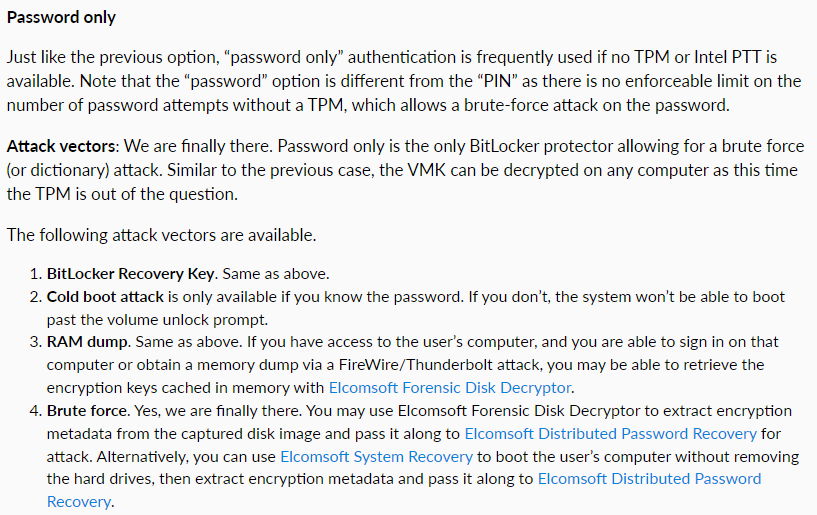Screen dimensions: 817x515
Task: Click the bold "Brute force" list heading
Action: click(87, 411)
